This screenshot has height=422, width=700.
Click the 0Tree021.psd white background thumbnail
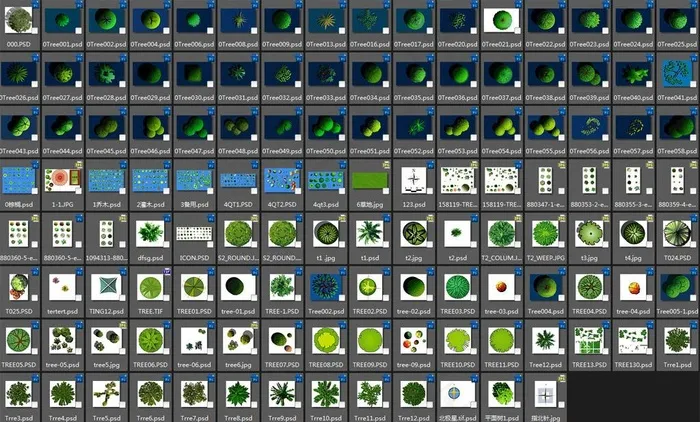click(502, 21)
